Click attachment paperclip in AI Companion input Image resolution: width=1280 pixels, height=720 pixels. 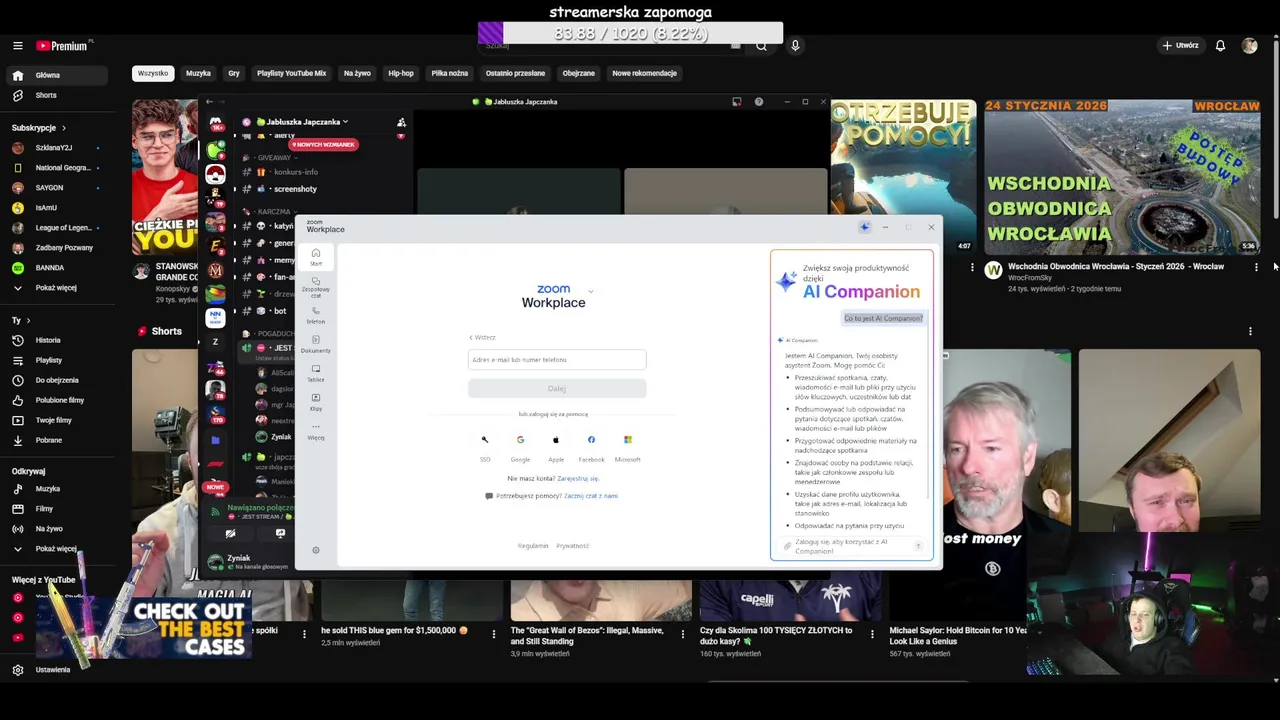[787, 546]
